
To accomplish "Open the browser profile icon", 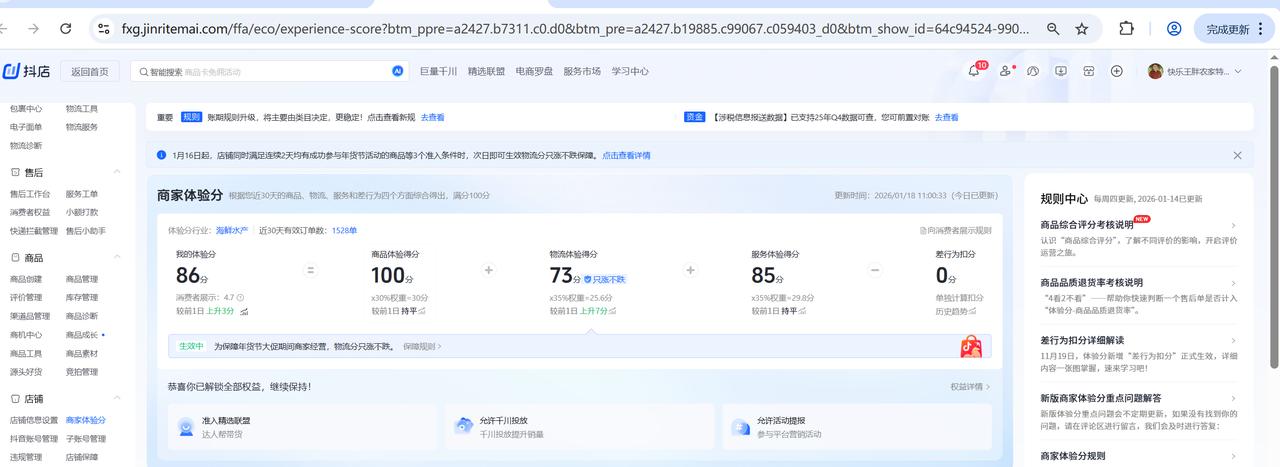I will tap(1174, 29).
